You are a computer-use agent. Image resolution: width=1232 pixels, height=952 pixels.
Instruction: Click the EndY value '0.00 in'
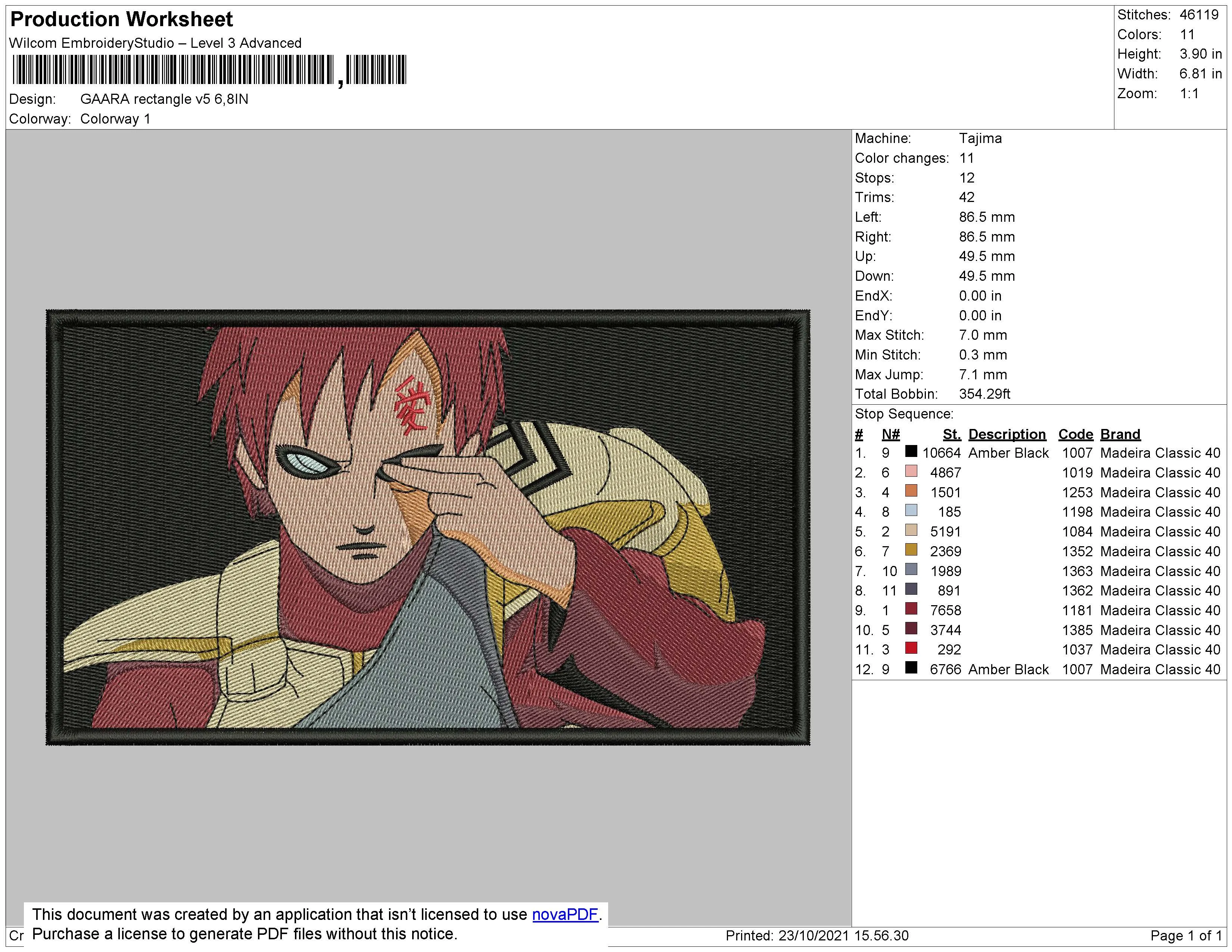pos(980,316)
